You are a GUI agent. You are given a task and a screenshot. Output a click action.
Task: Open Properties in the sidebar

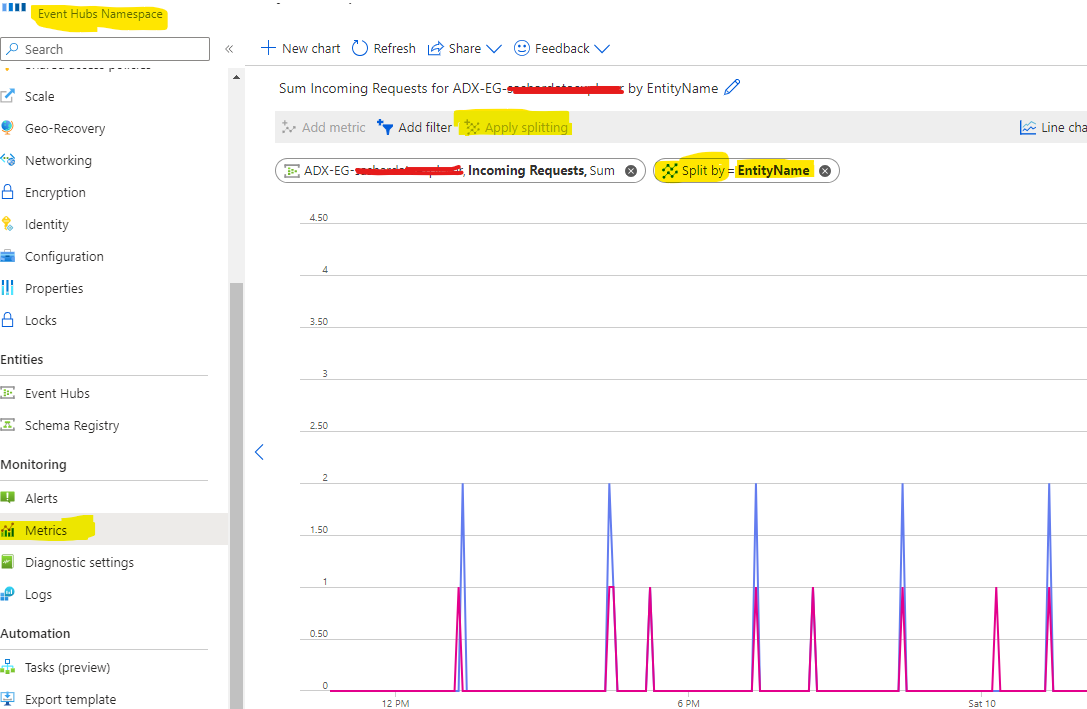(54, 288)
